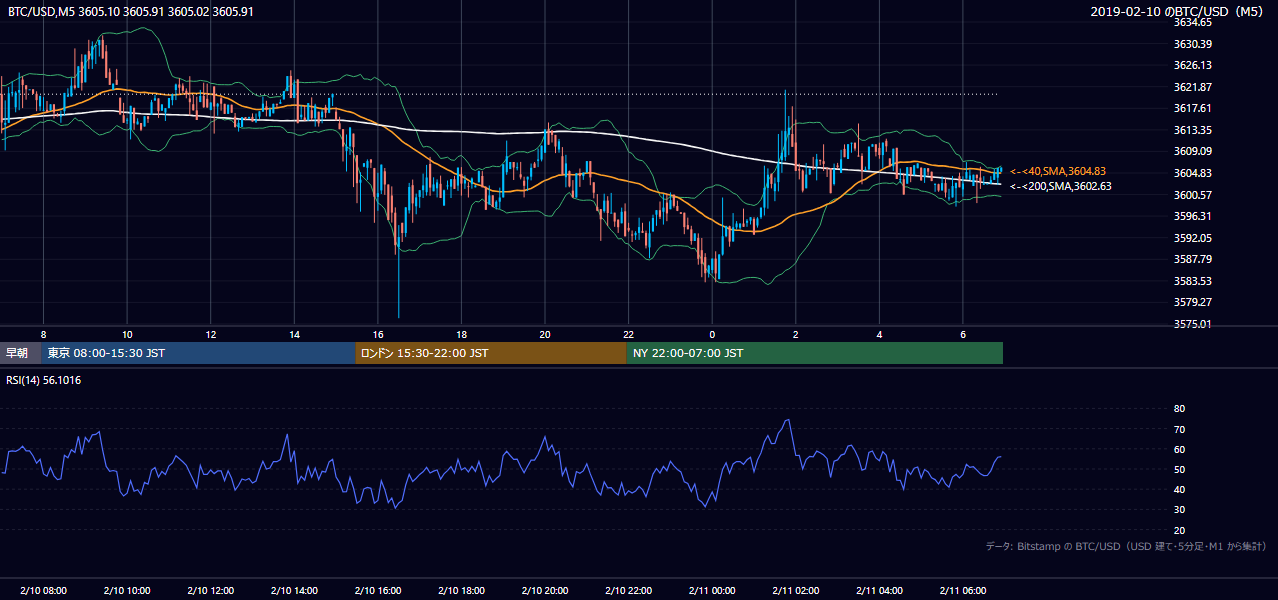The height and width of the screenshot is (600, 1278).
Task: Click the 3617.61 price axis label
Action: click(x=1193, y=108)
